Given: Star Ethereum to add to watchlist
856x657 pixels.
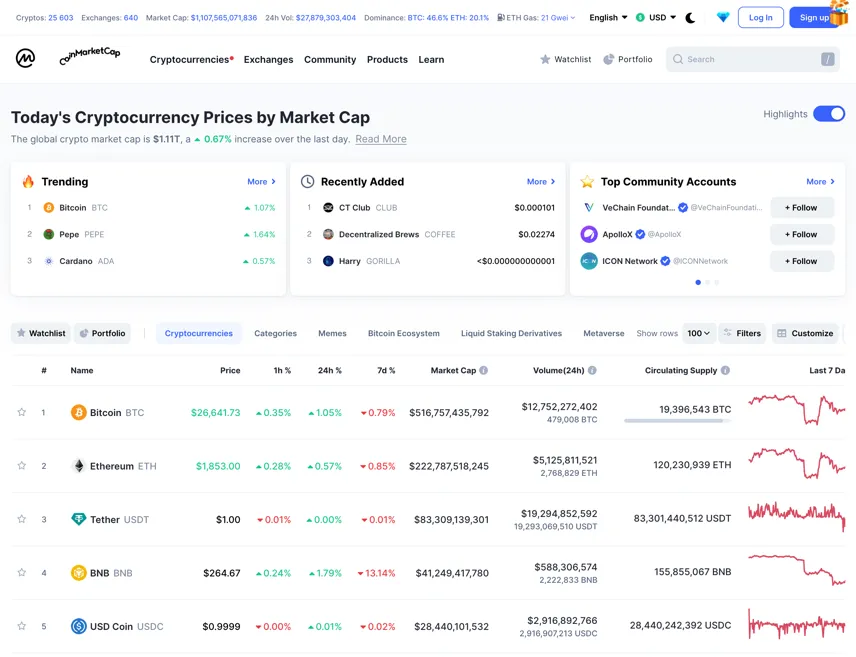Looking at the screenshot, I should point(21,466).
